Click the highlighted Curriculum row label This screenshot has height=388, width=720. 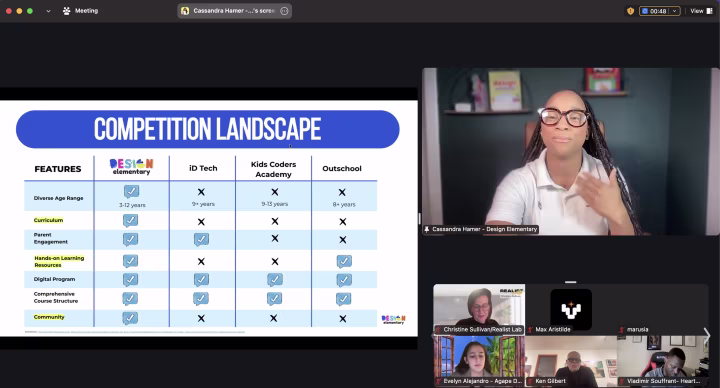(48, 220)
